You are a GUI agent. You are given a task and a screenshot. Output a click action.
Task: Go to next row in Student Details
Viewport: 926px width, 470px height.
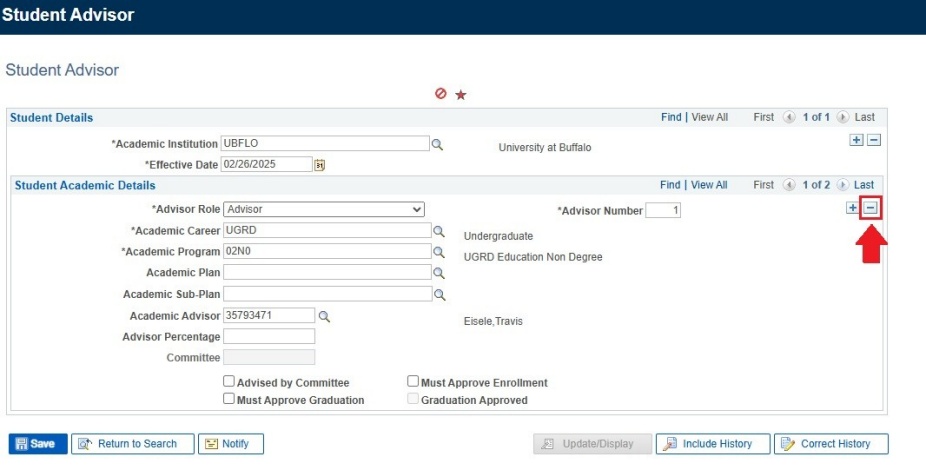843,117
